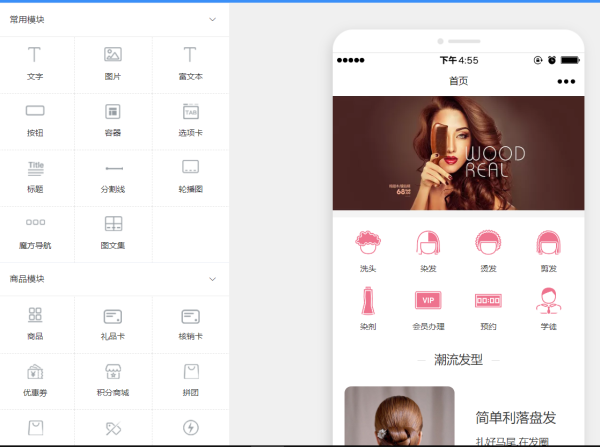This screenshot has height=447, width=600.
Task: Choose the 富文本 rich text module
Action: pyautogui.click(x=190, y=55)
